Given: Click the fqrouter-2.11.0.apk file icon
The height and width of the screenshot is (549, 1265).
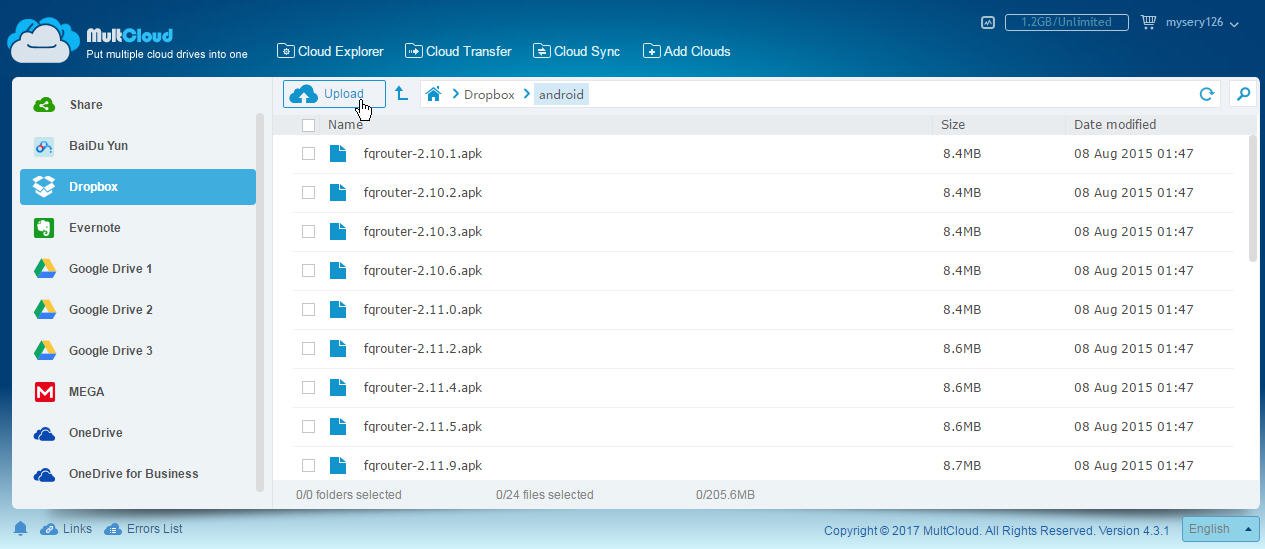Looking at the screenshot, I should 338,309.
